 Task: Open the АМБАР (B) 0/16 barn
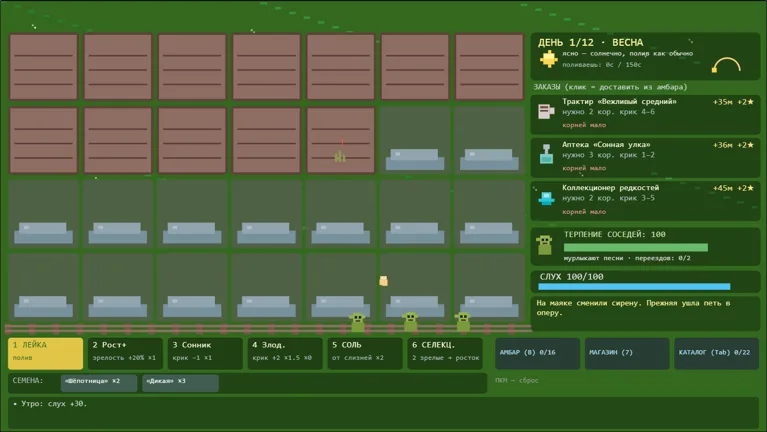[x=537, y=353]
